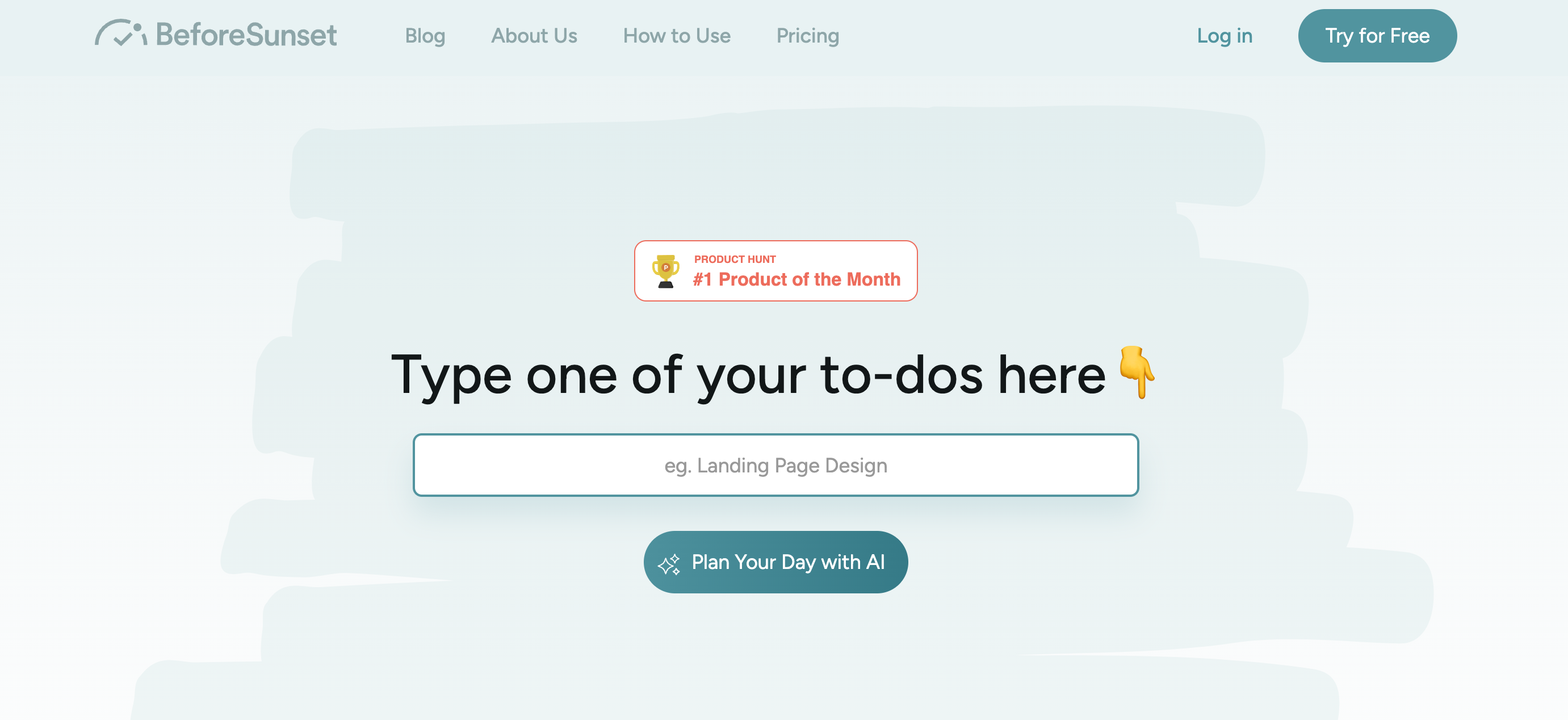Click the 'P' medallion on the trophy

coord(665,267)
